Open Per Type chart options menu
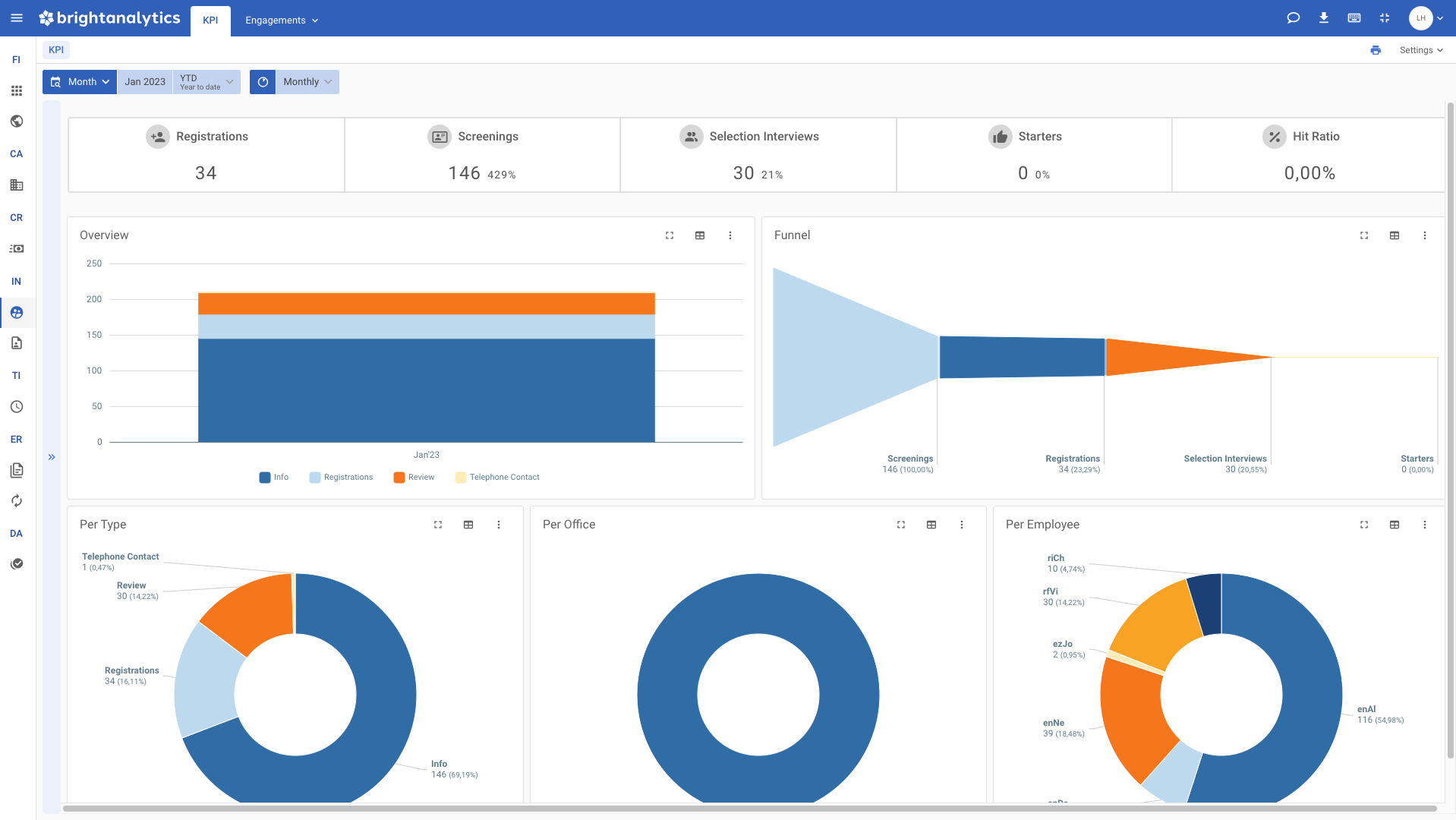1456x820 pixels. (x=499, y=525)
